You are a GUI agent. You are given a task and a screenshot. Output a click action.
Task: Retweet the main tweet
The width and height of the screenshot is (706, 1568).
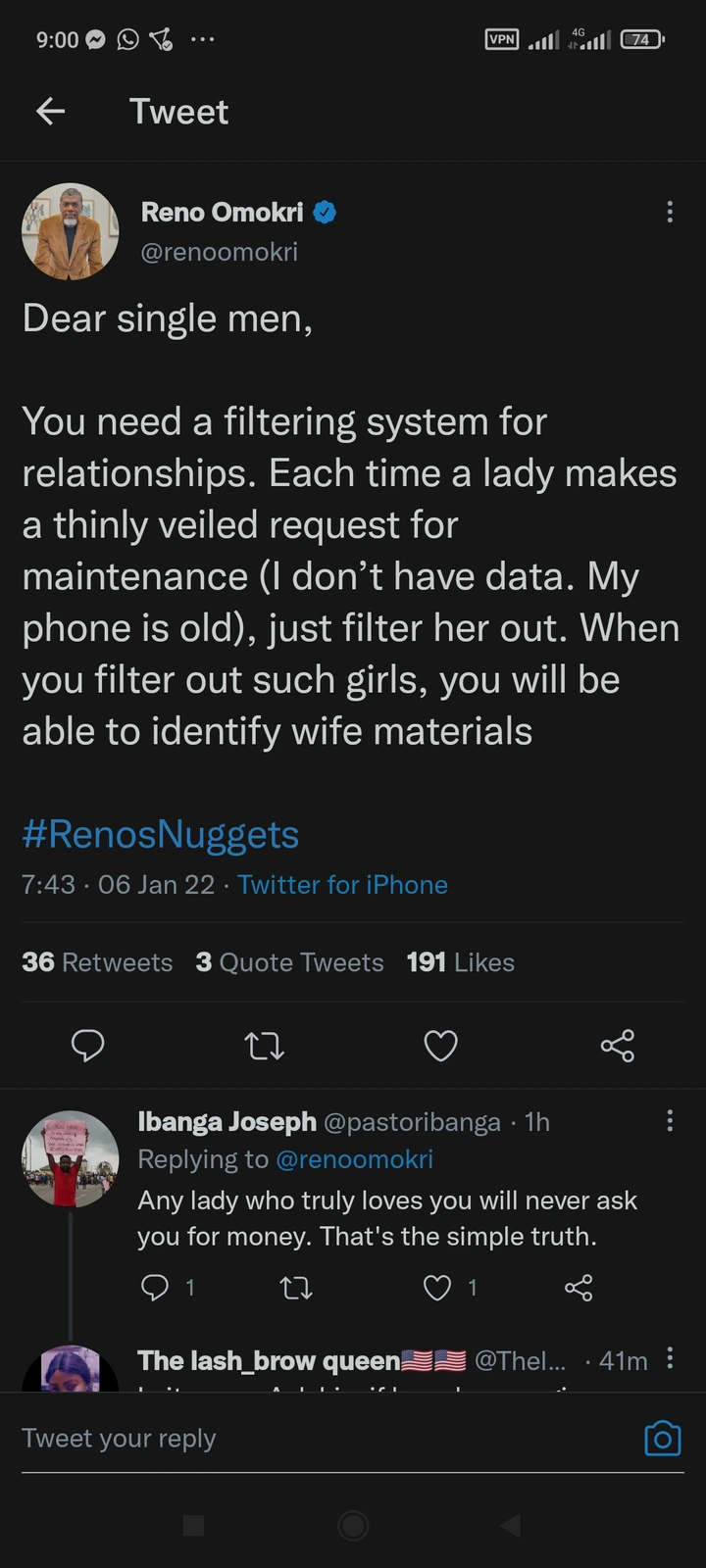pos(264,1047)
